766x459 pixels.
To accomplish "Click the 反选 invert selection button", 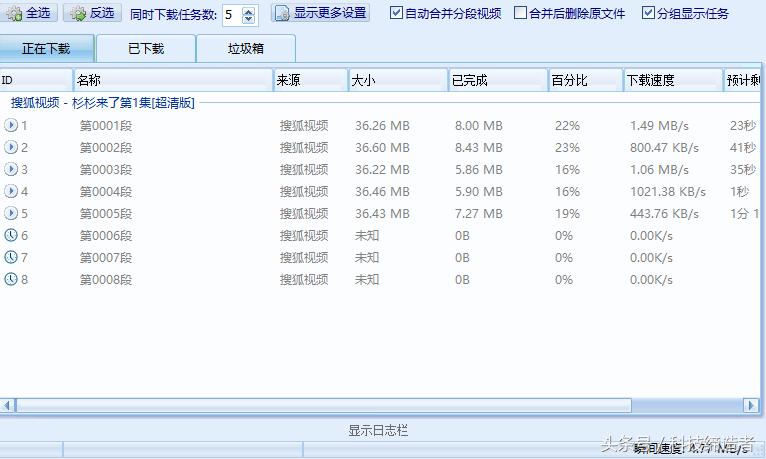I will tap(93, 13).
